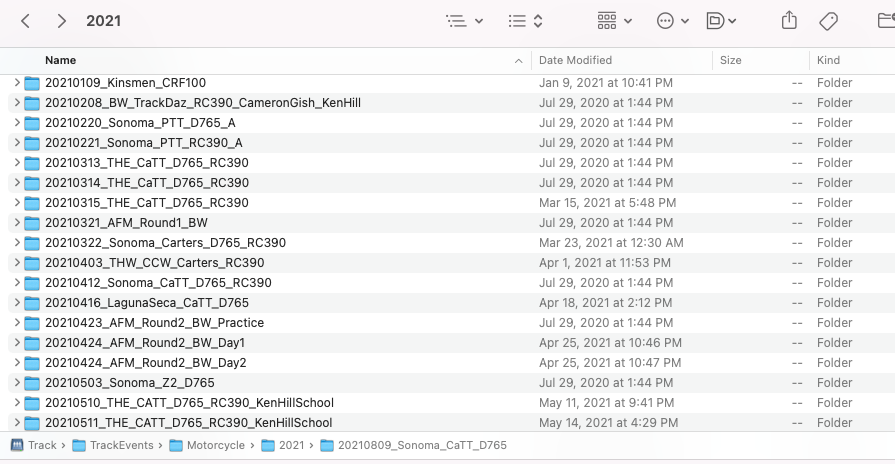Sort by the Name column header

(61, 60)
